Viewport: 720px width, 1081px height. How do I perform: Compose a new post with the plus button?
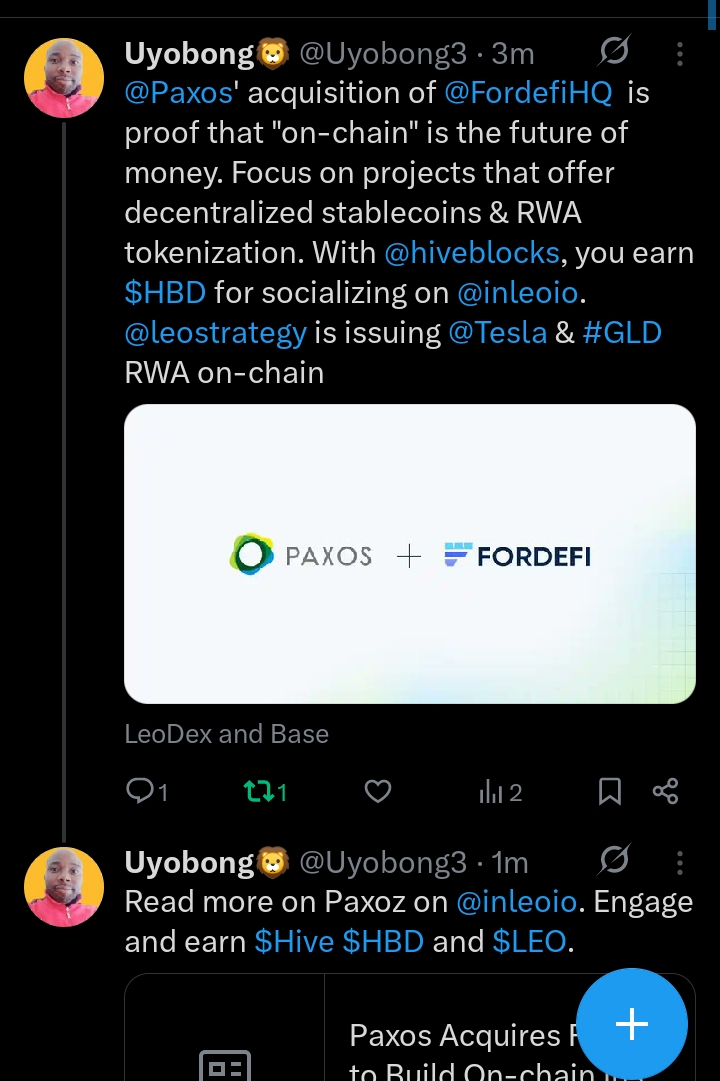[631, 1023]
